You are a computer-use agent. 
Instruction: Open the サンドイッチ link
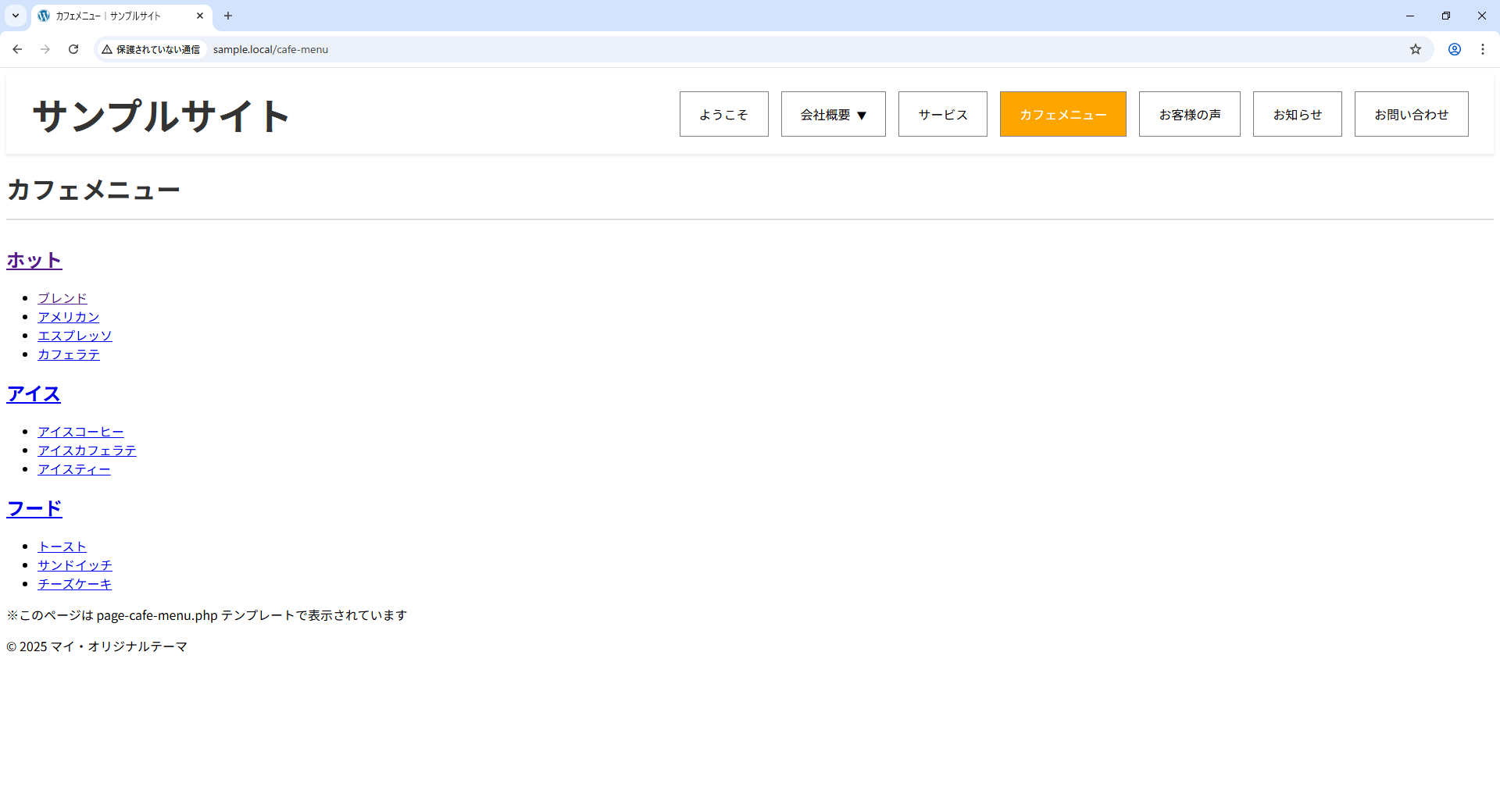coord(75,565)
